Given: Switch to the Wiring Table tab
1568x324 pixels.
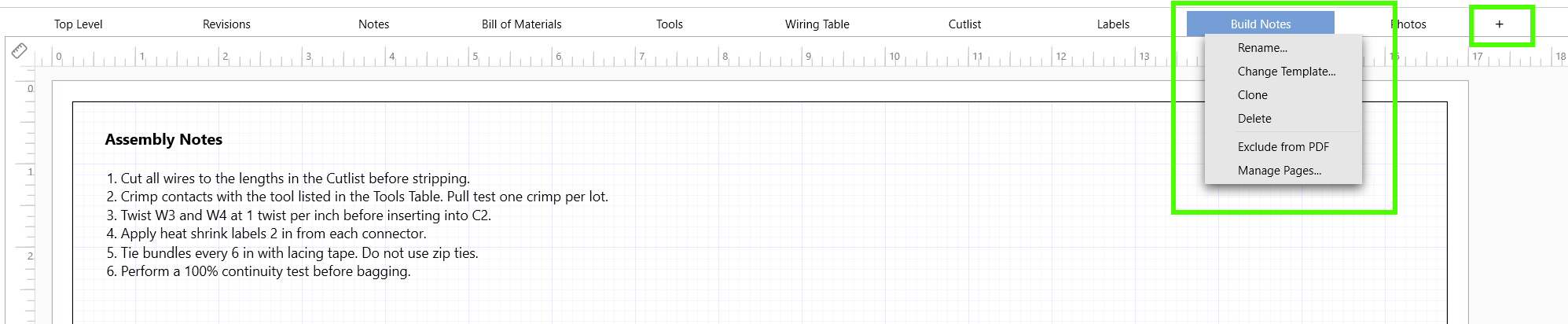Looking at the screenshot, I should (x=817, y=24).
